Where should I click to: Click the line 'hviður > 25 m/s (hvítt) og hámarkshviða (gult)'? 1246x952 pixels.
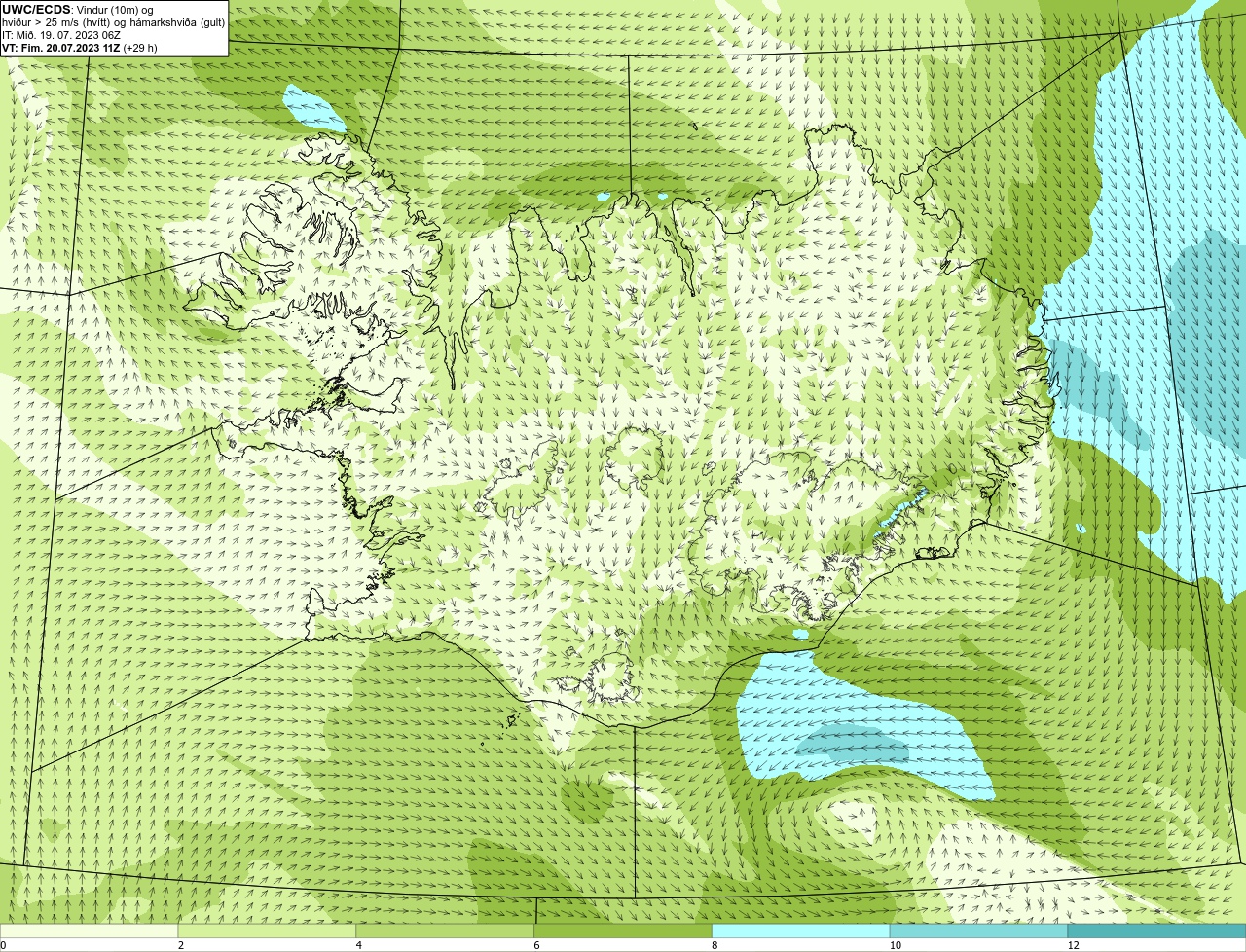click(113, 22)
